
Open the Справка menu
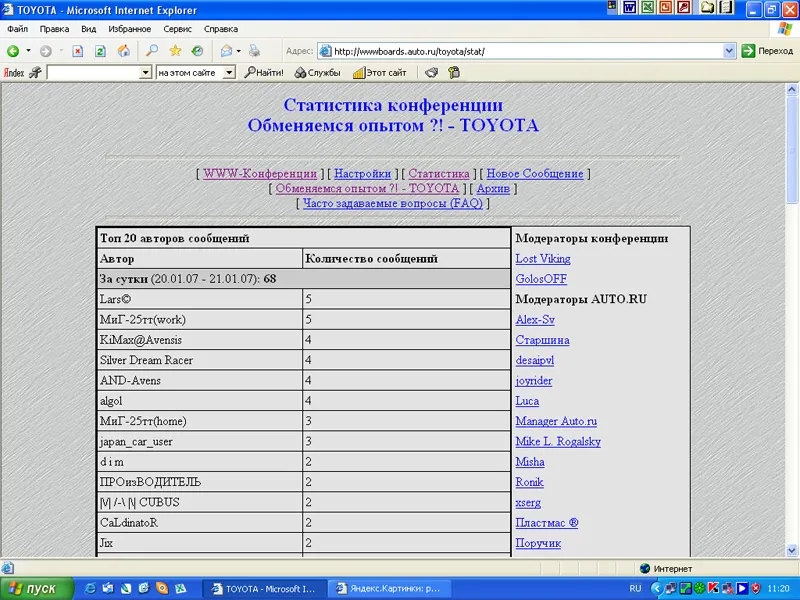tap(221, 29)
